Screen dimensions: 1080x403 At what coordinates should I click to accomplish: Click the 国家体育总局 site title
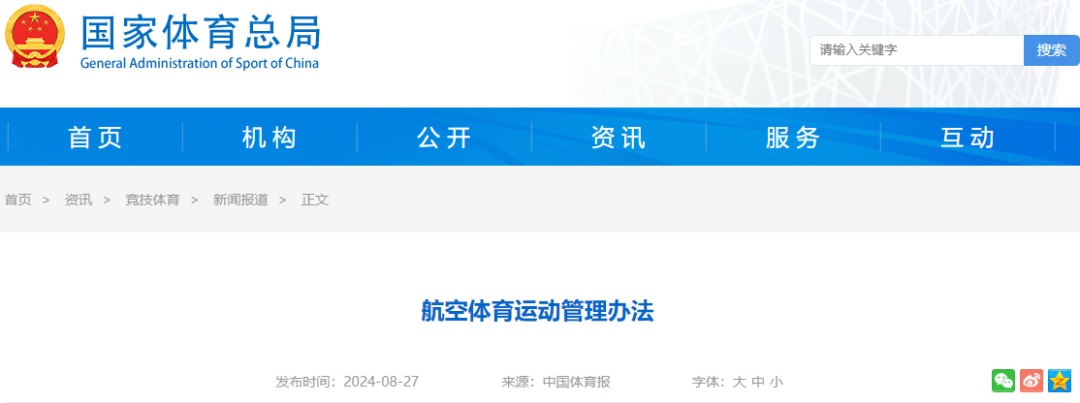point(201,32)
